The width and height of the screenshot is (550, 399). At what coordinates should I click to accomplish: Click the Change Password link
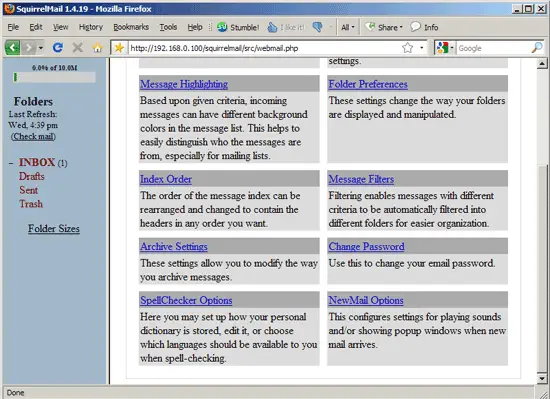[366, 246]
